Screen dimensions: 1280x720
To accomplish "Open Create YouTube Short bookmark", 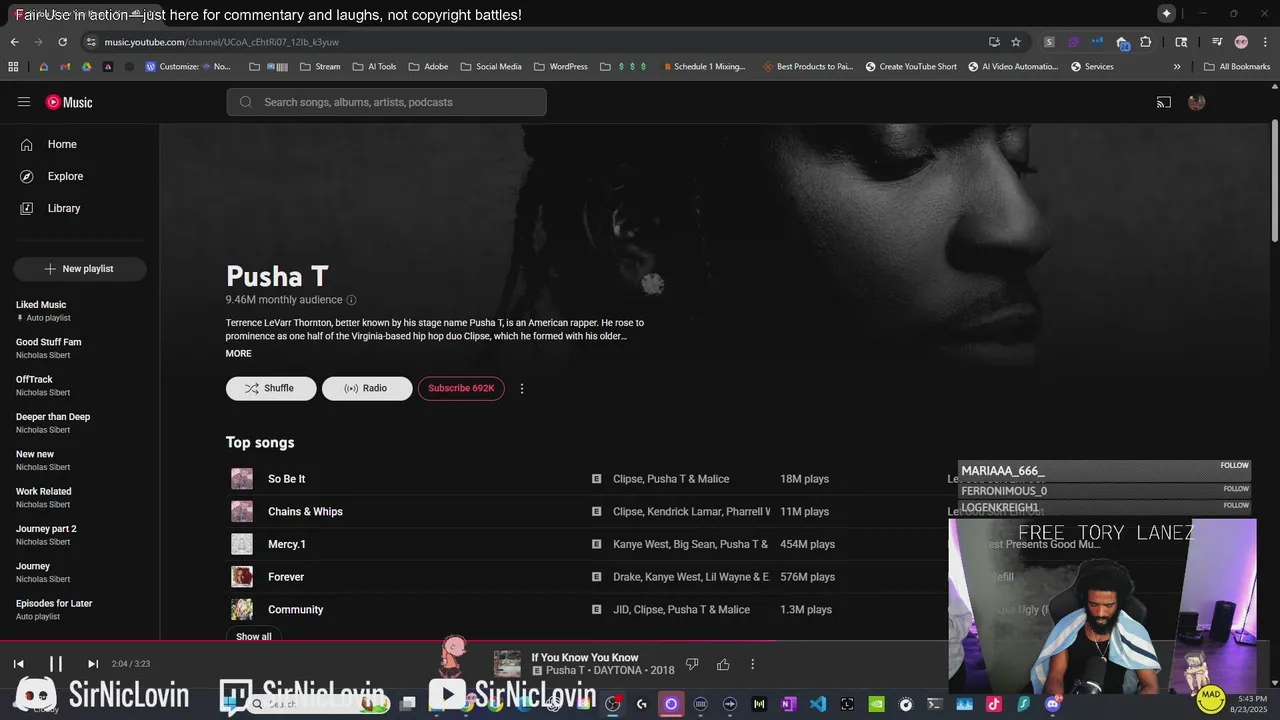I will (x=911, y=67).
